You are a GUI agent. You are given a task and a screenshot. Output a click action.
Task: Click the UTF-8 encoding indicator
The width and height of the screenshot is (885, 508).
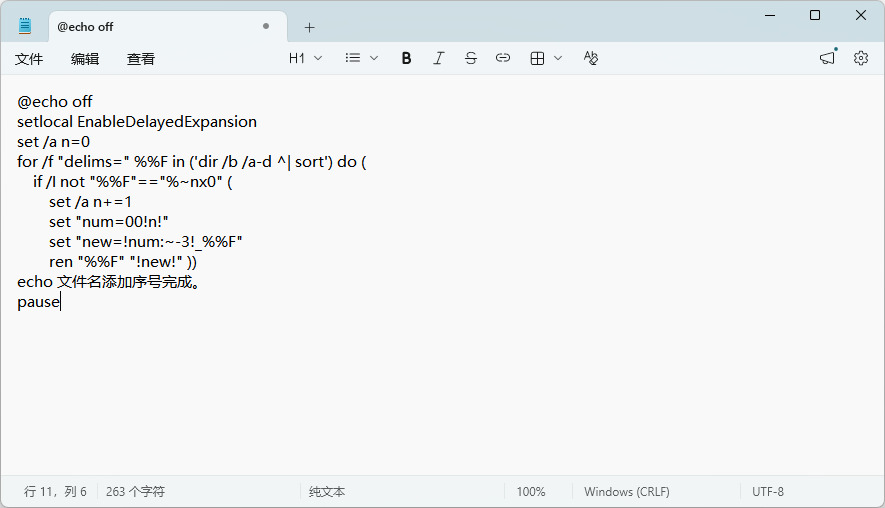[x=768, y=492]
